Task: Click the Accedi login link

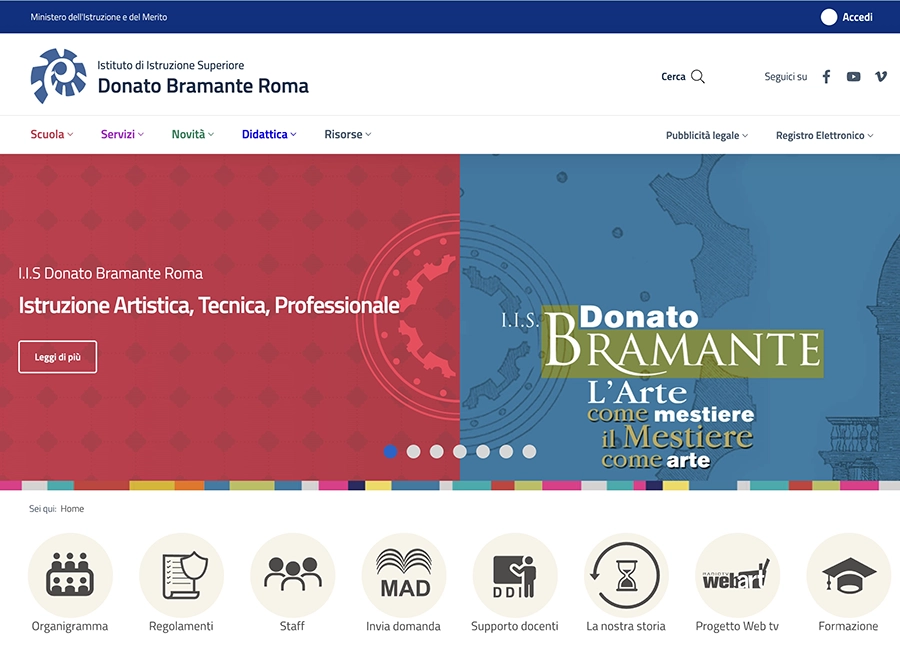Action: coord(858,17)
